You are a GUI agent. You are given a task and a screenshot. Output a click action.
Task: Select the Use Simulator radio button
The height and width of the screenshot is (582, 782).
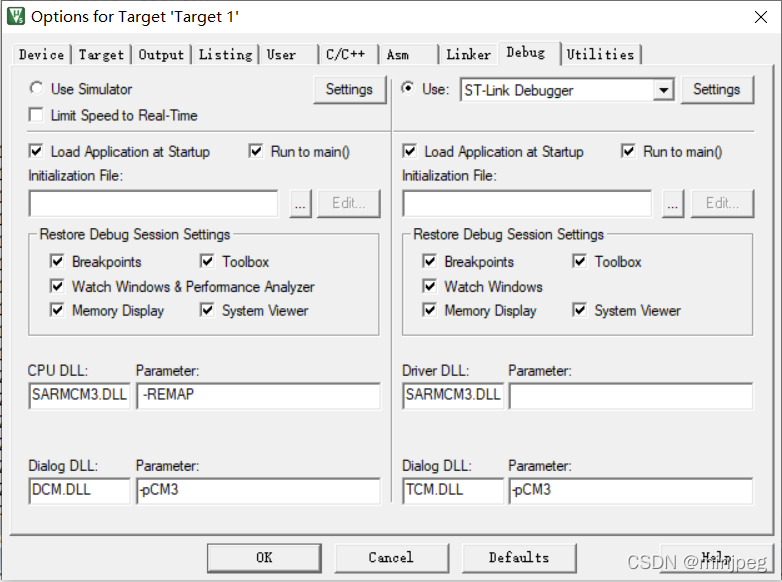[36, 89]
